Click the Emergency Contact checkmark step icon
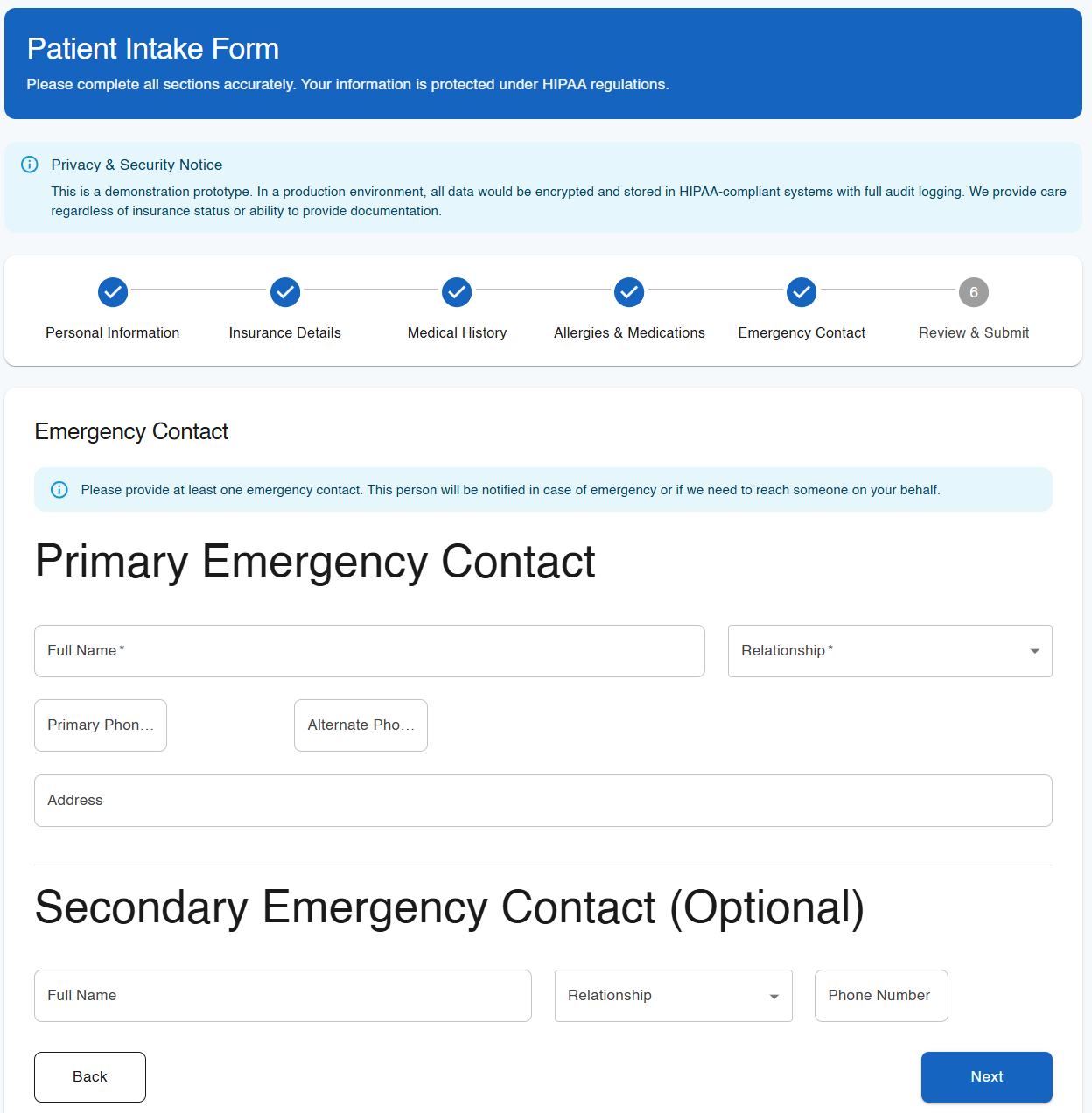 pyautogui.click(x=801, y=292)
